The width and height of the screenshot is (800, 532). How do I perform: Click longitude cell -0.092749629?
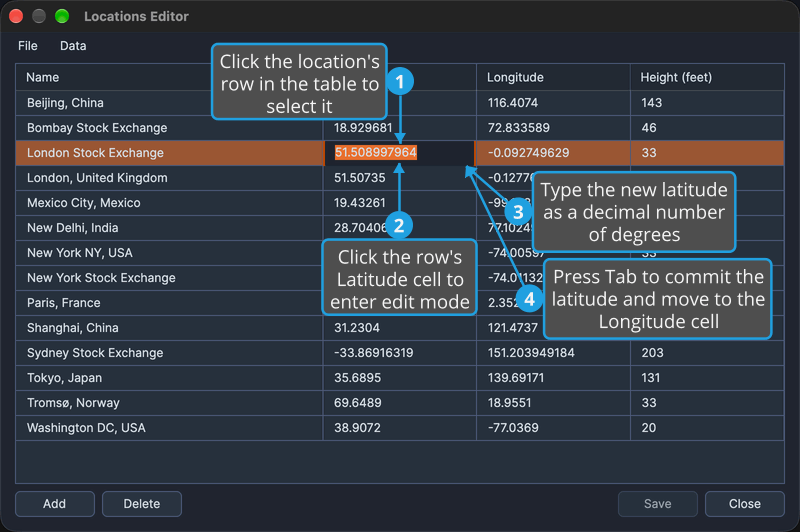(554, 153)
